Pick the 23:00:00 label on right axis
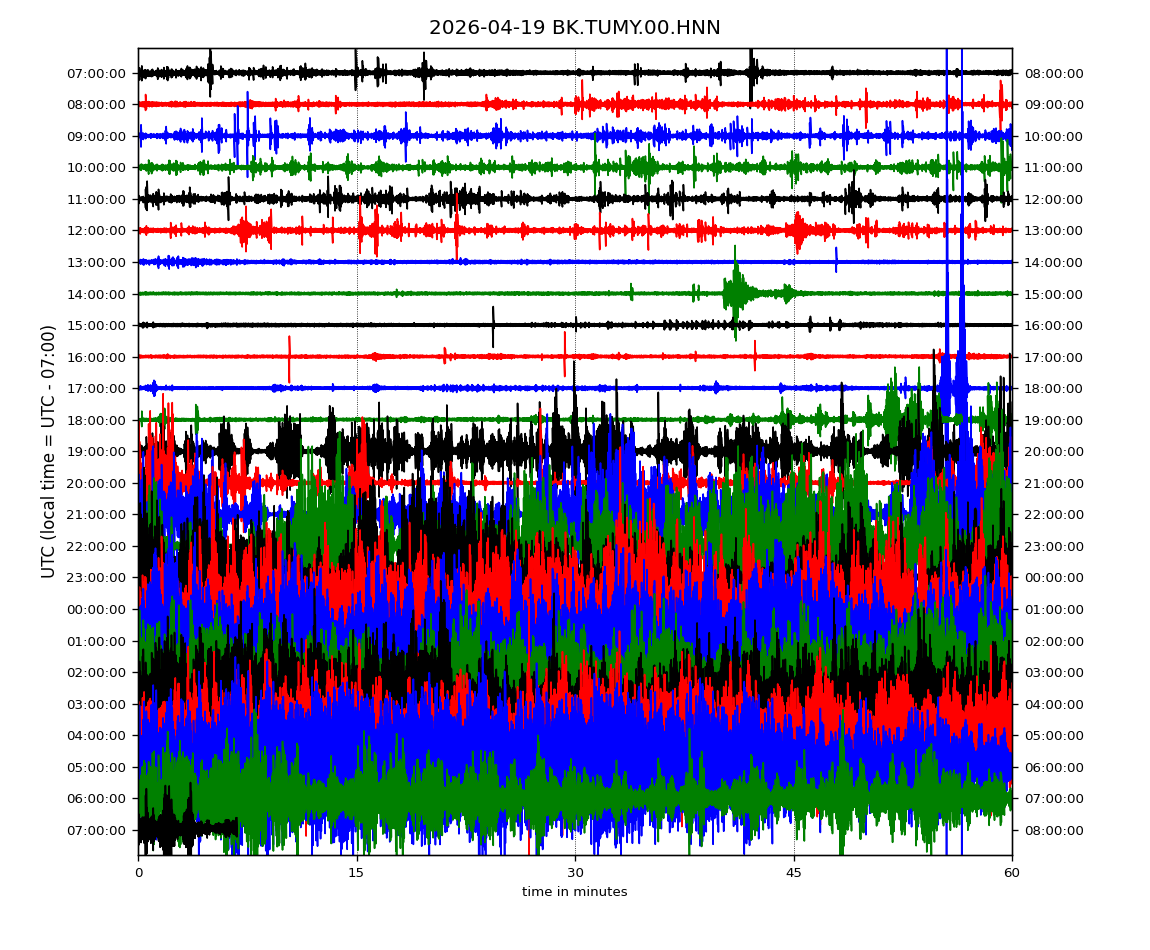 pyautogui.click(x=1052, y=546)
